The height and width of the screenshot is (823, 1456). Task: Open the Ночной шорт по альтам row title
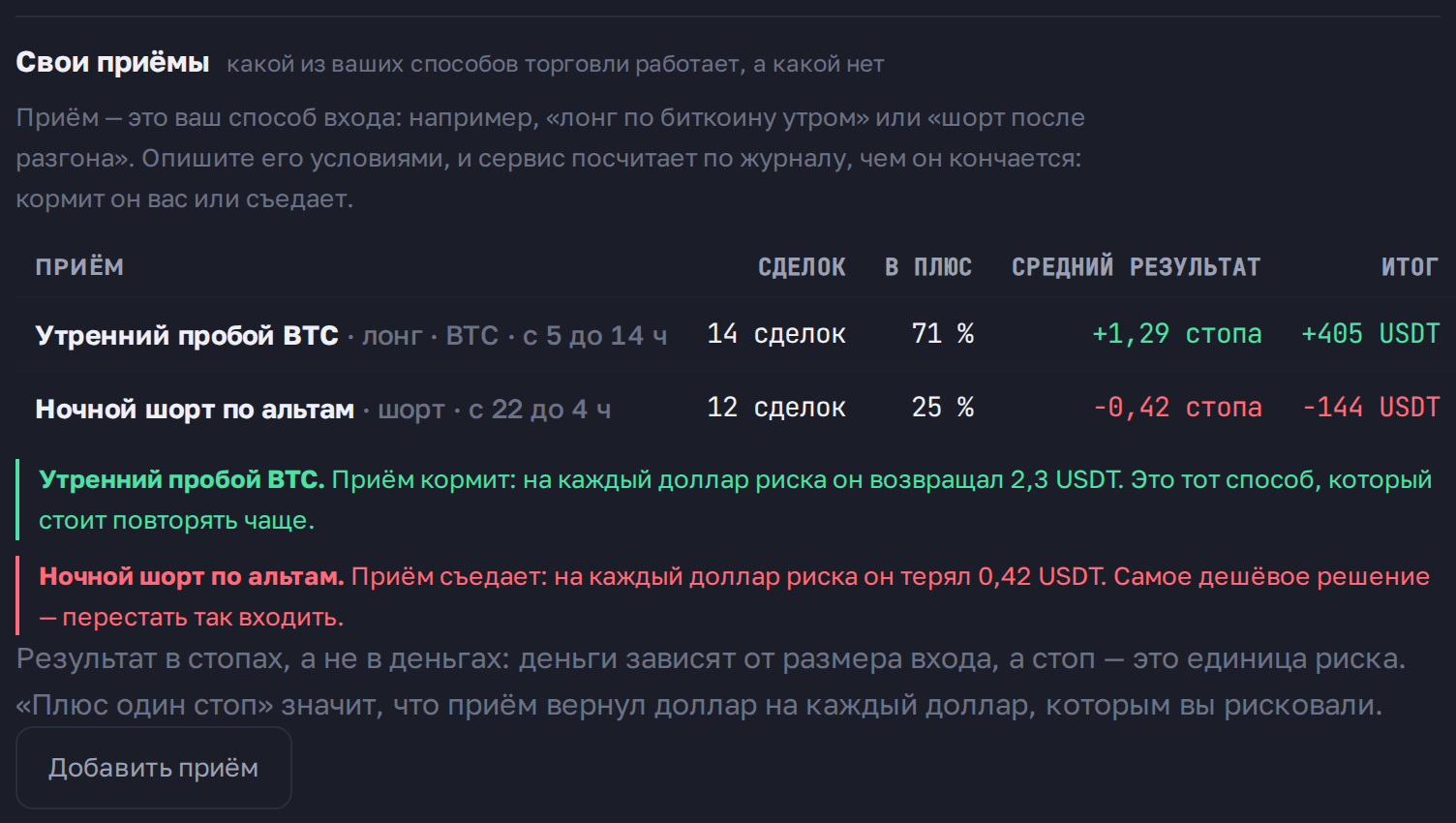[x=195, y=409]
